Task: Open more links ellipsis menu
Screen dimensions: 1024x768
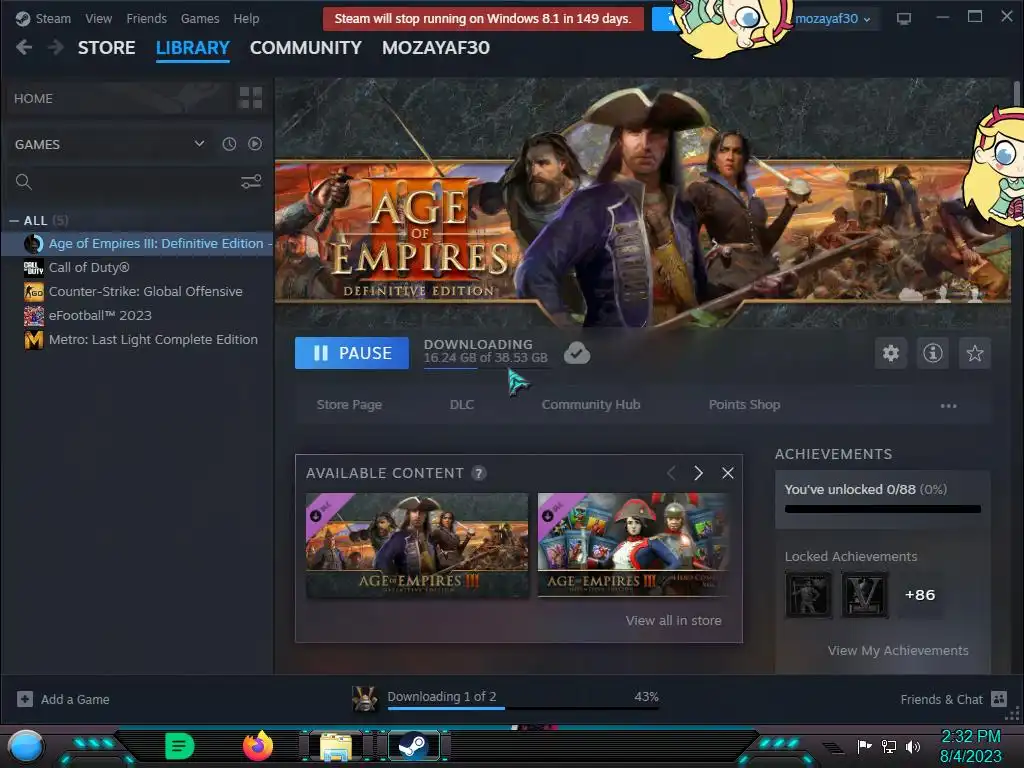Action: (948, 406)
